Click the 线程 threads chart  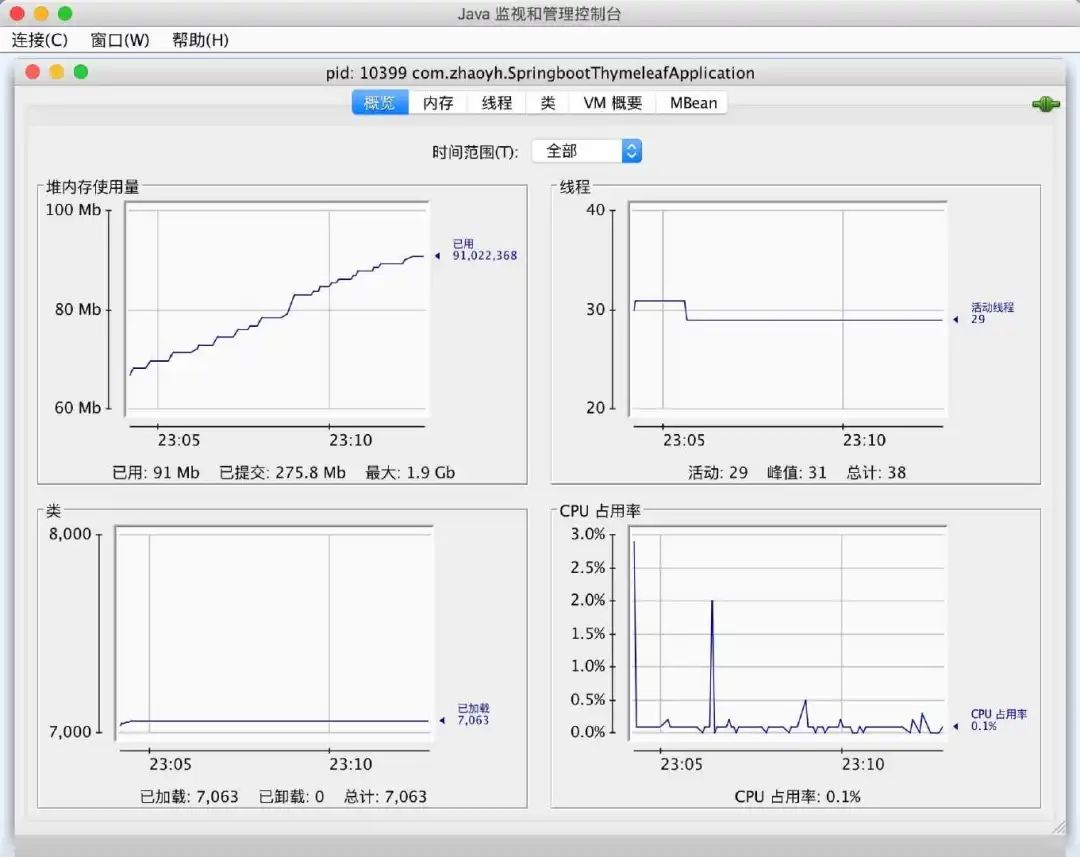coord(788,309)
